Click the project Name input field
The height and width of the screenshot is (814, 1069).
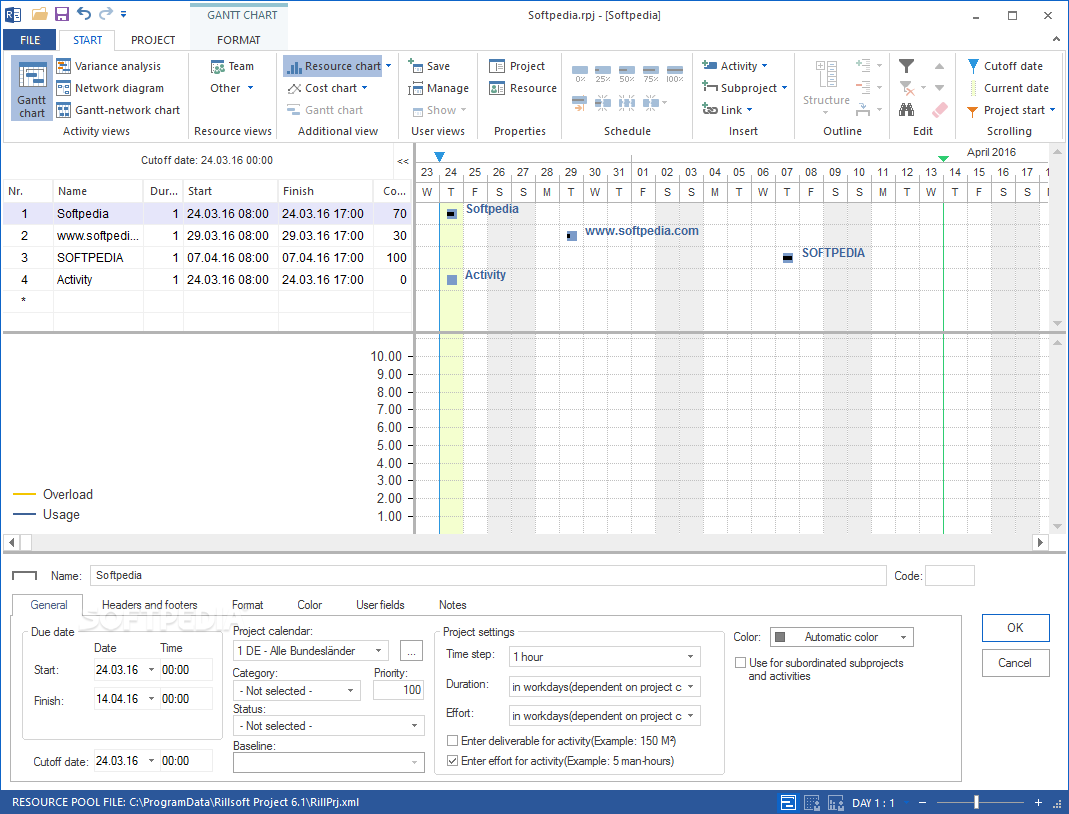488,575
